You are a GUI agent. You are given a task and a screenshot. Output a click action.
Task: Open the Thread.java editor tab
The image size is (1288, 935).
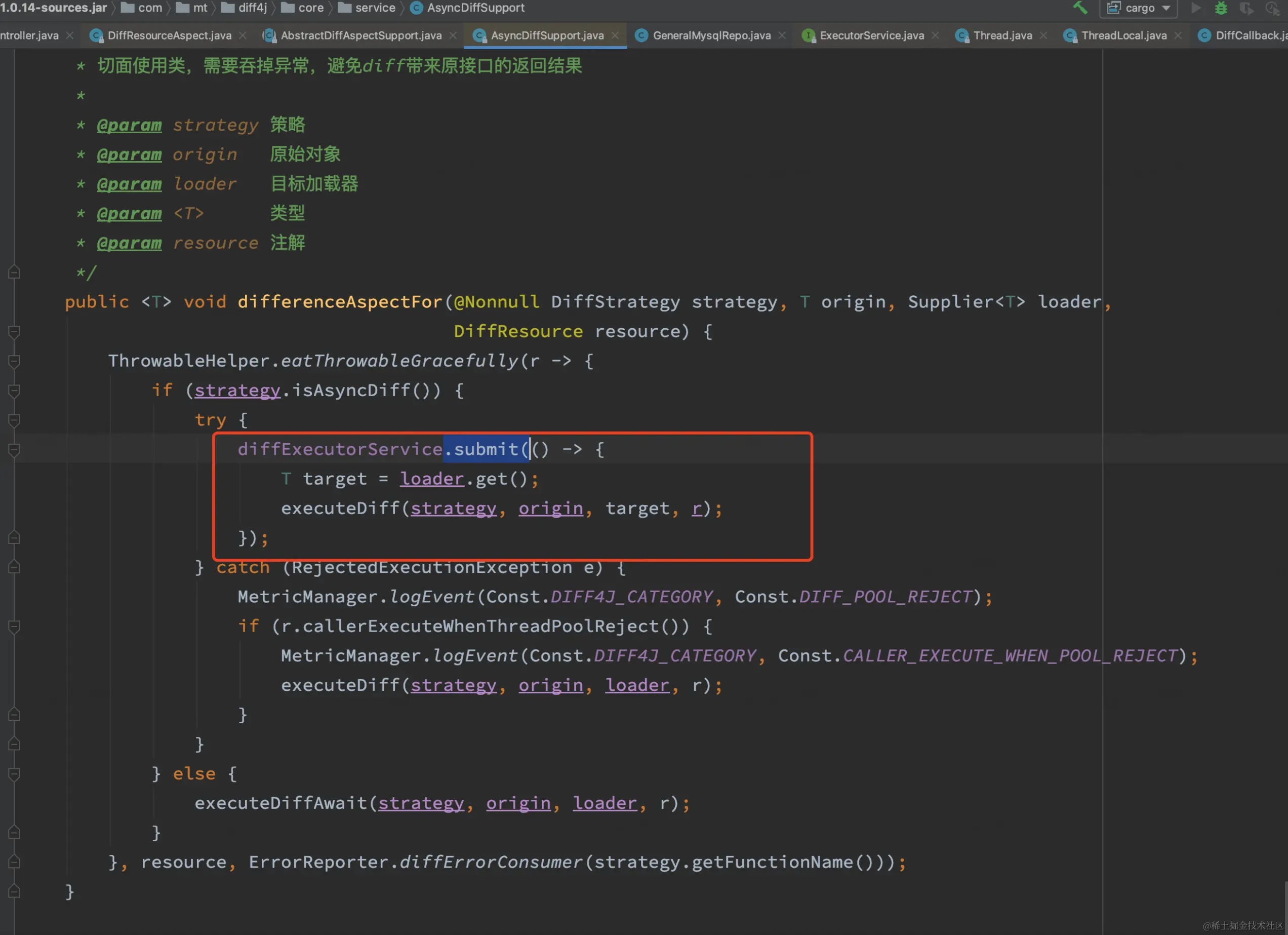[1002, 35]
